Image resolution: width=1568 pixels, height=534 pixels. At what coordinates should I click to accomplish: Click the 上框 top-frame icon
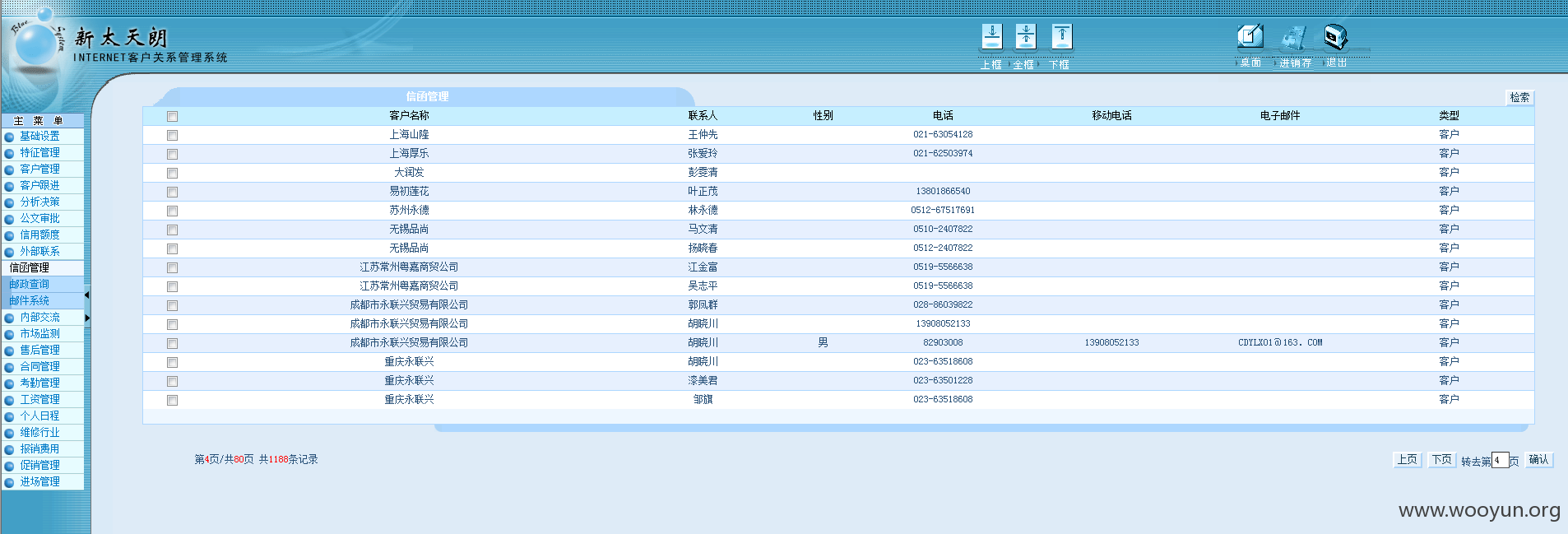pos(992,36)
